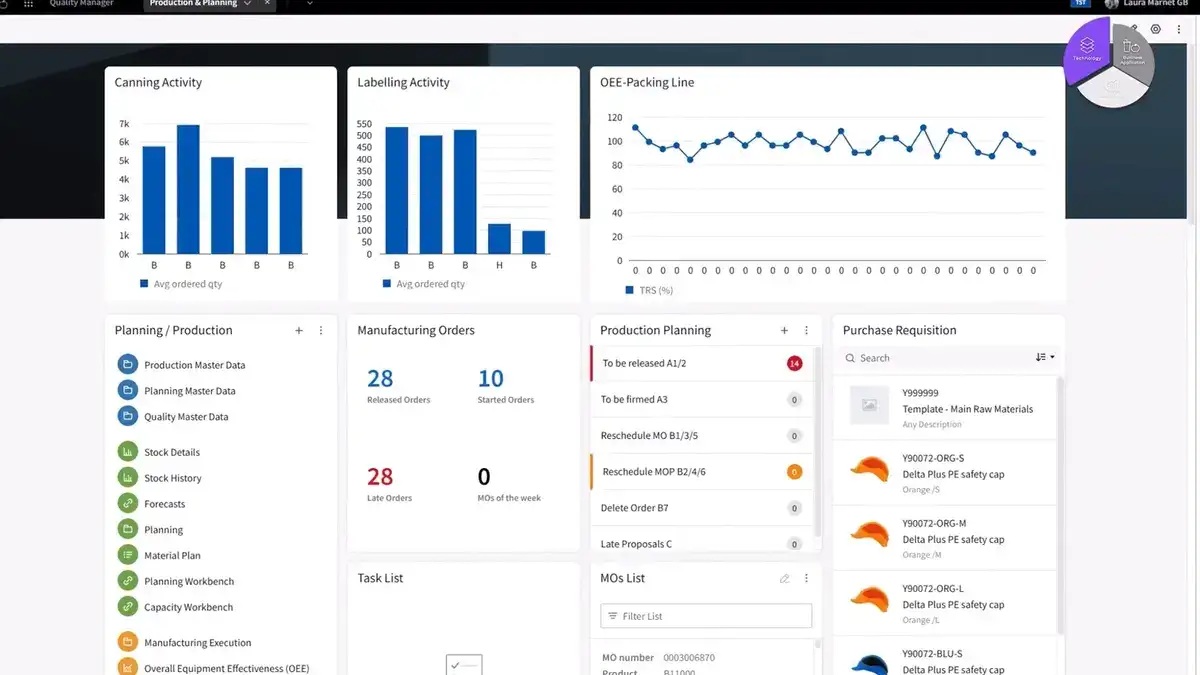The width and height of the screenshot is (1200, 675).
Task: Open the Planning / Production options menu
Action: (321, 330)
